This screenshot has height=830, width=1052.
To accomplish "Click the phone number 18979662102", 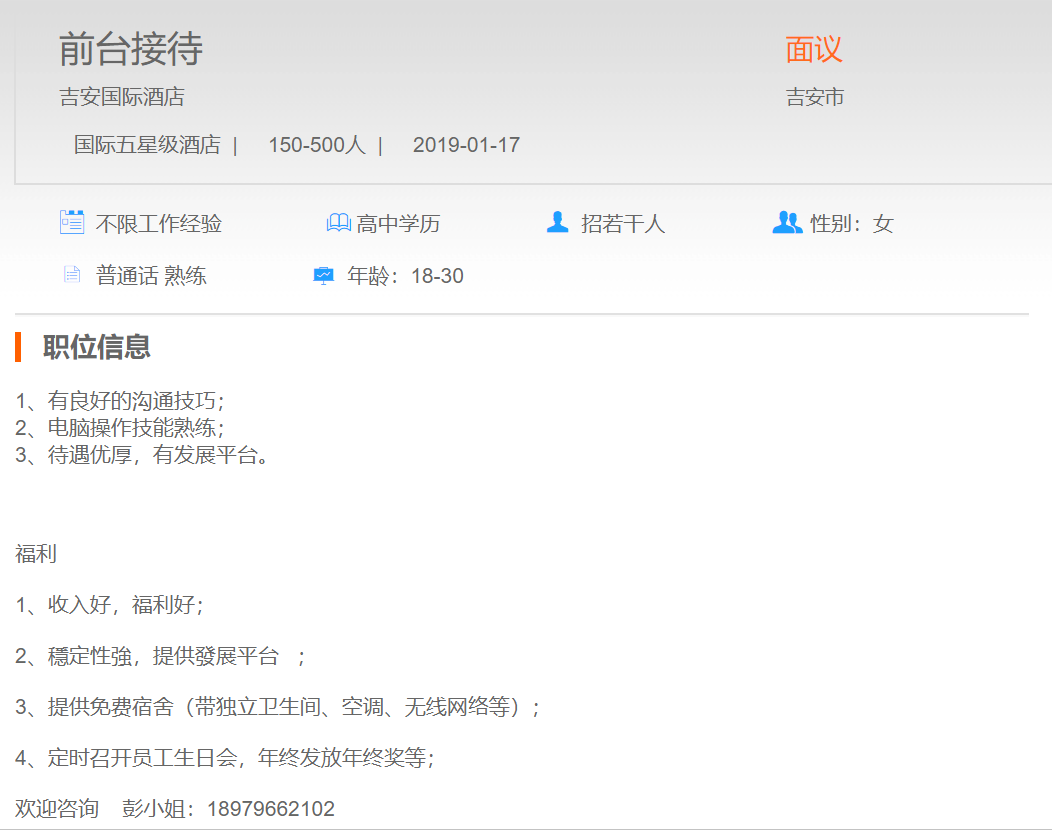I will [271, 809].
